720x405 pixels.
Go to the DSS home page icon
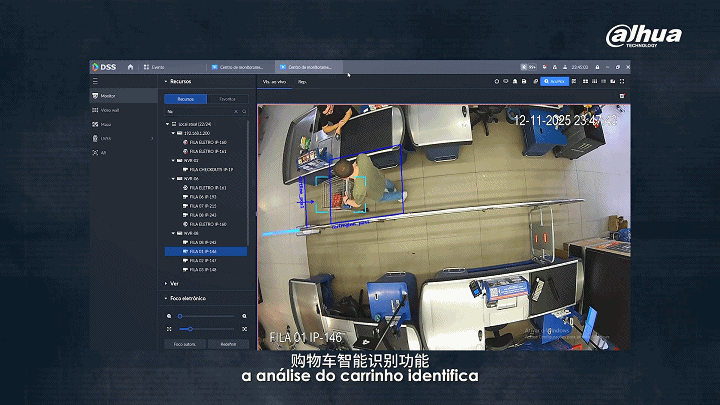pos(130,67)
